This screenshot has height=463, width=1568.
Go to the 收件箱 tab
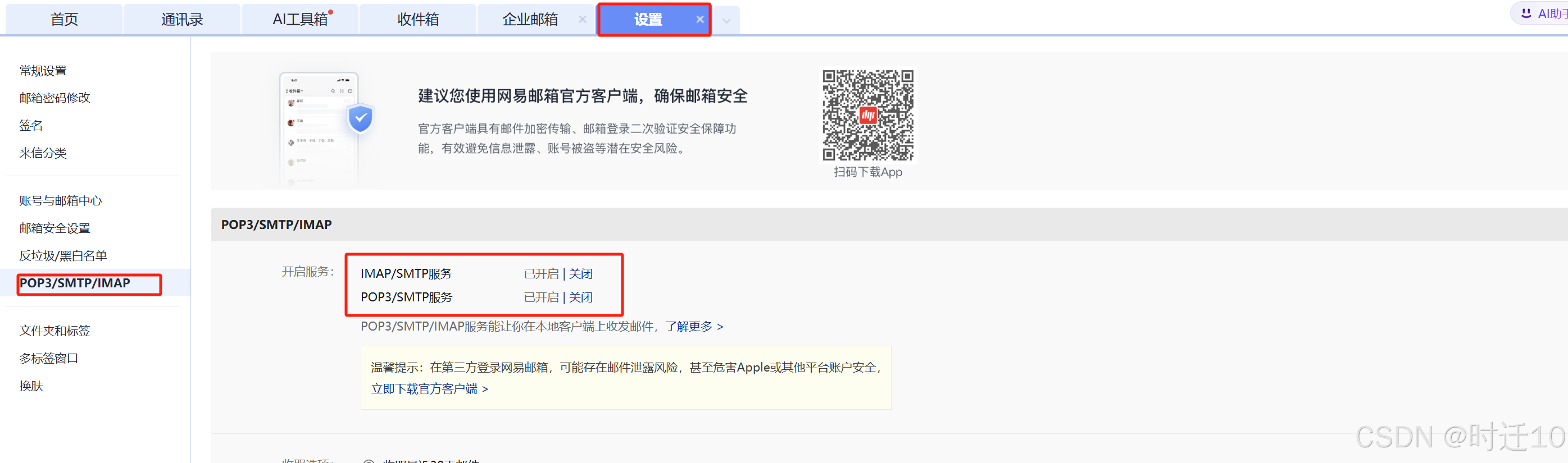[418, 20]
